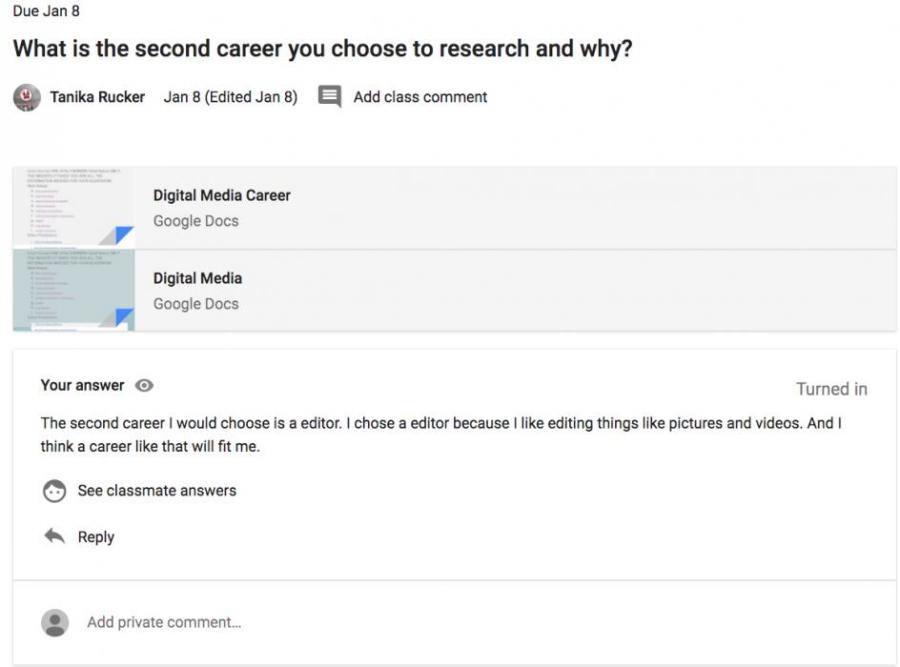Click the Due Jan 8 label

(x=46, y=11)
